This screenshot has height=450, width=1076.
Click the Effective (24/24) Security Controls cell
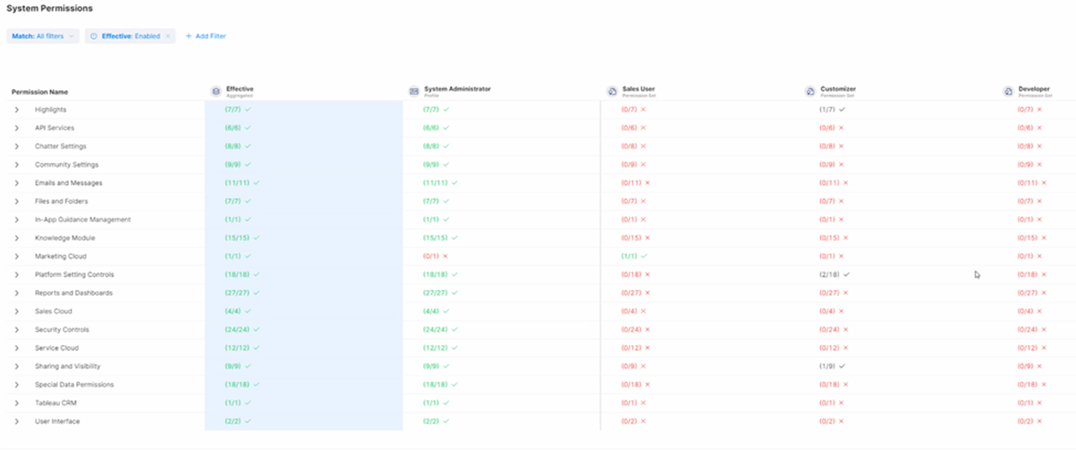point(239,329)
